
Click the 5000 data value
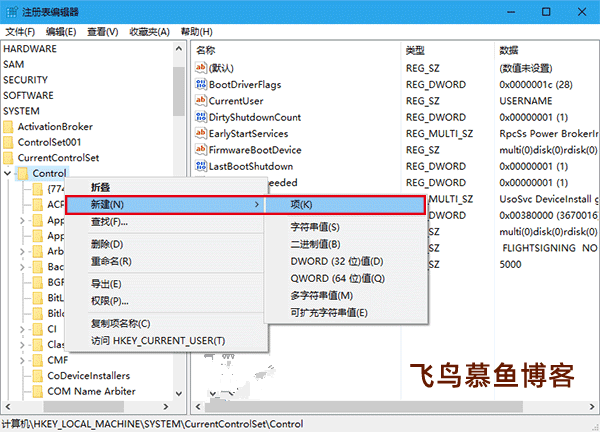point(510,264)
